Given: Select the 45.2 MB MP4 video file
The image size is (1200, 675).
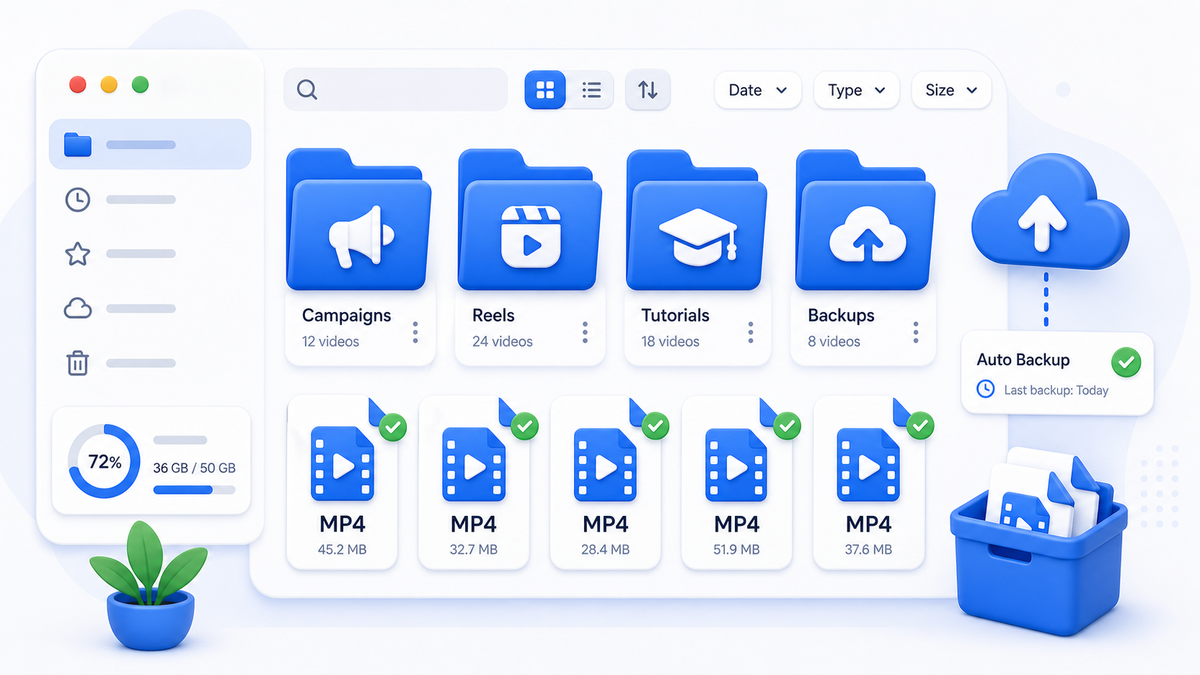Looking at the screenshot, I should 341,484.
